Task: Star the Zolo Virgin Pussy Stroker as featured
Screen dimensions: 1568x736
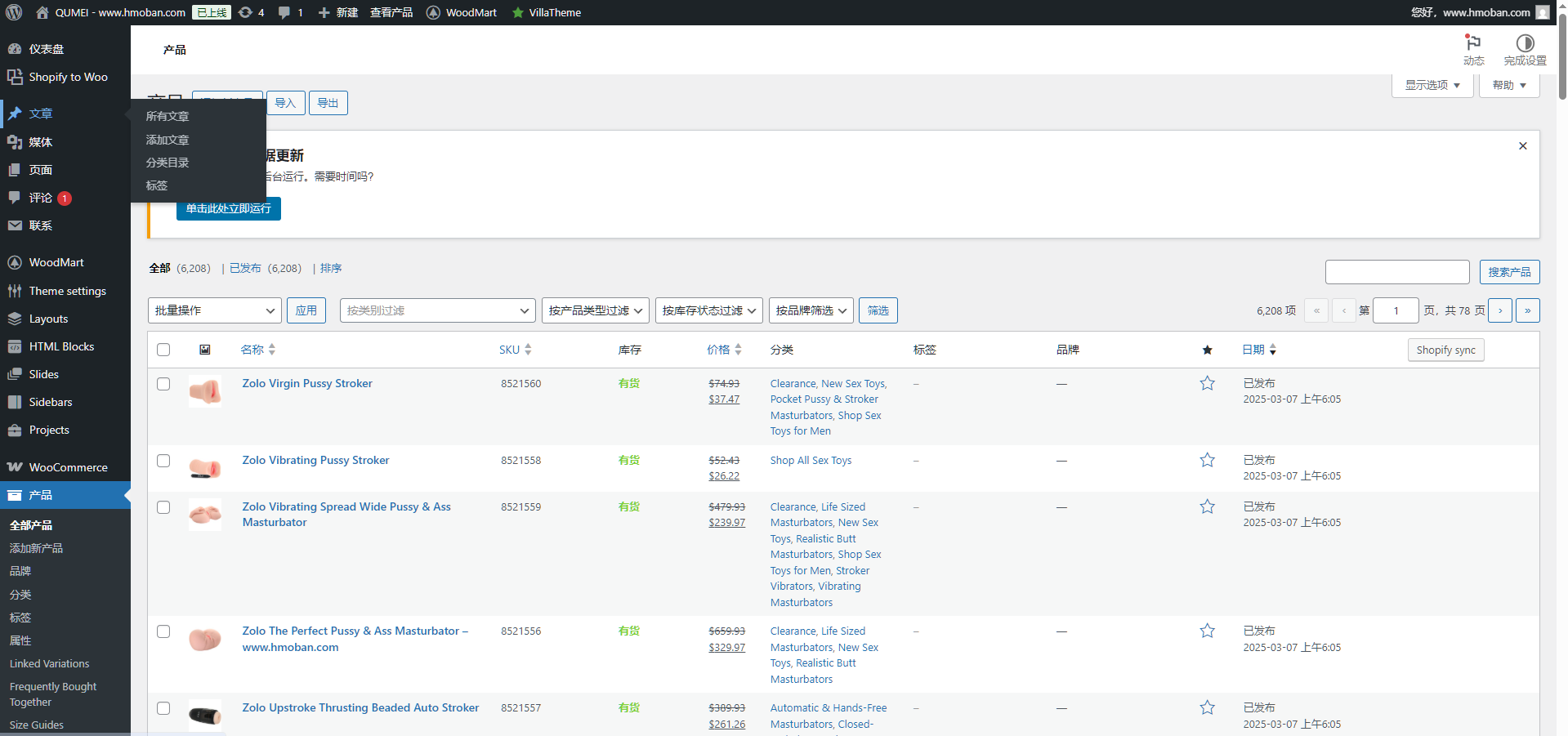Action: coord(1207,383)
